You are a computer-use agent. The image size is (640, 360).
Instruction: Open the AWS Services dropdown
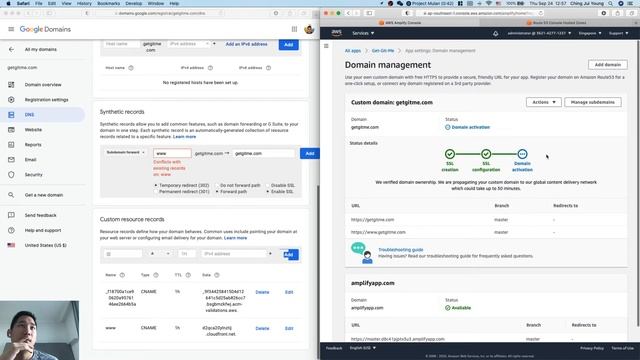point(363,33)
